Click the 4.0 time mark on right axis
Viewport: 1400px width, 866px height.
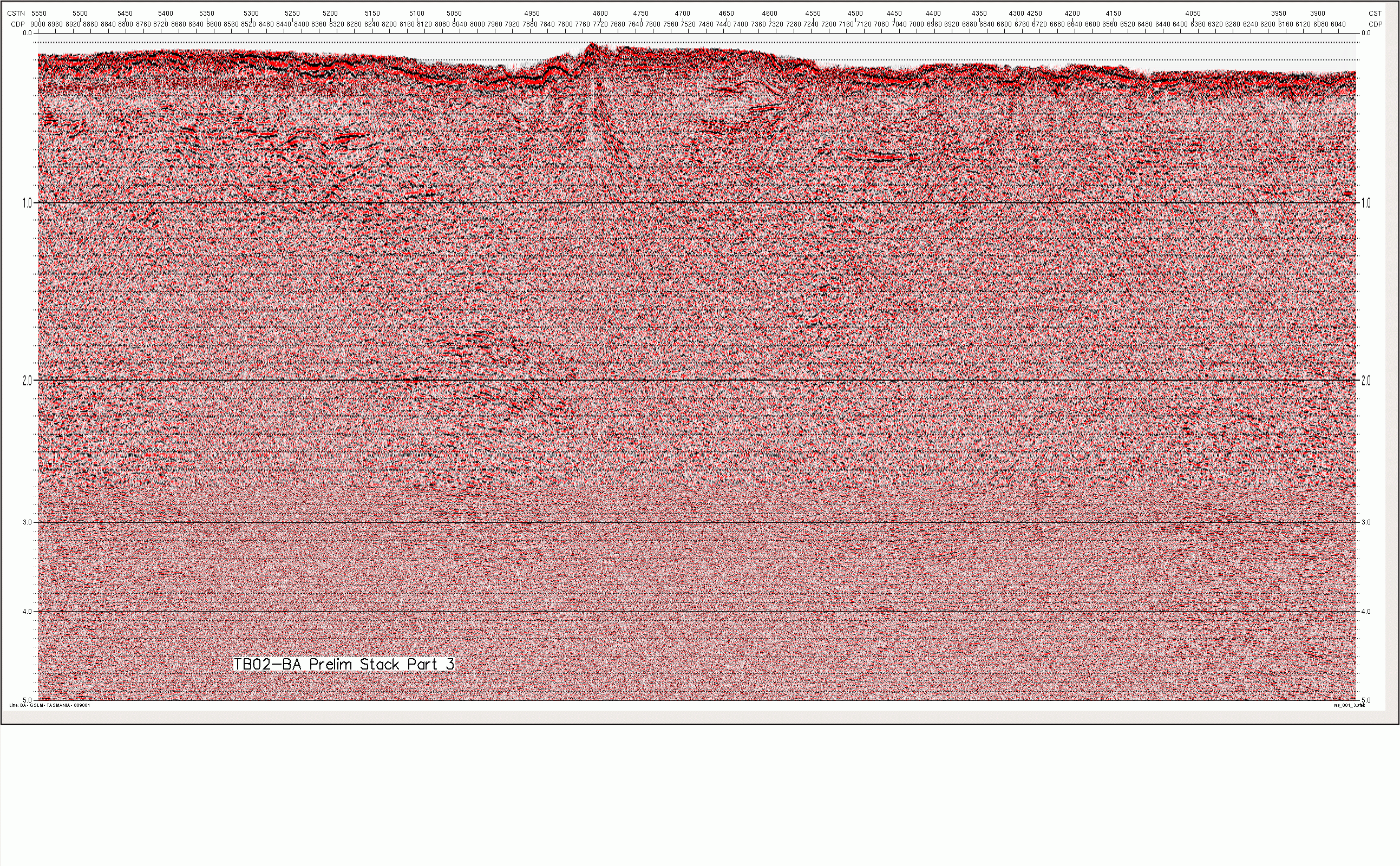[1366, 612]
